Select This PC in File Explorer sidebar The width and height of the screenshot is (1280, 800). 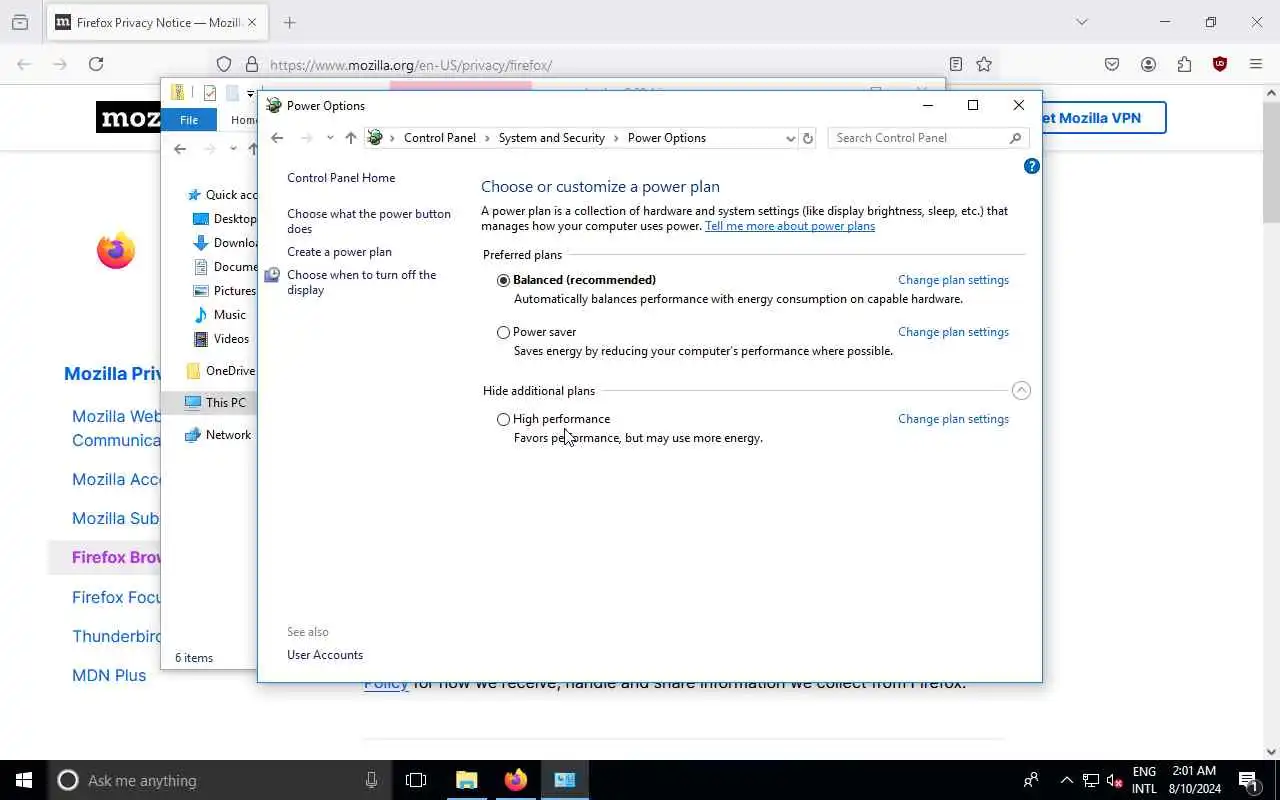(215, 403)
